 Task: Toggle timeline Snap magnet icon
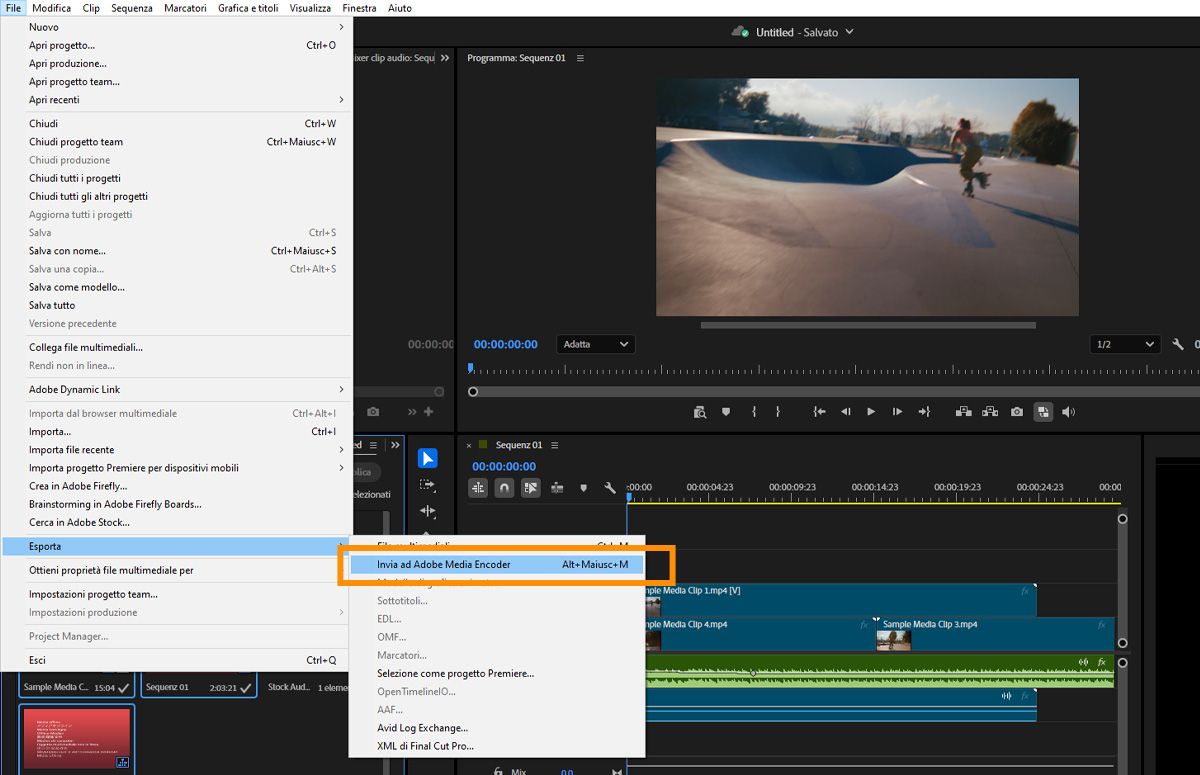(504, 488)
